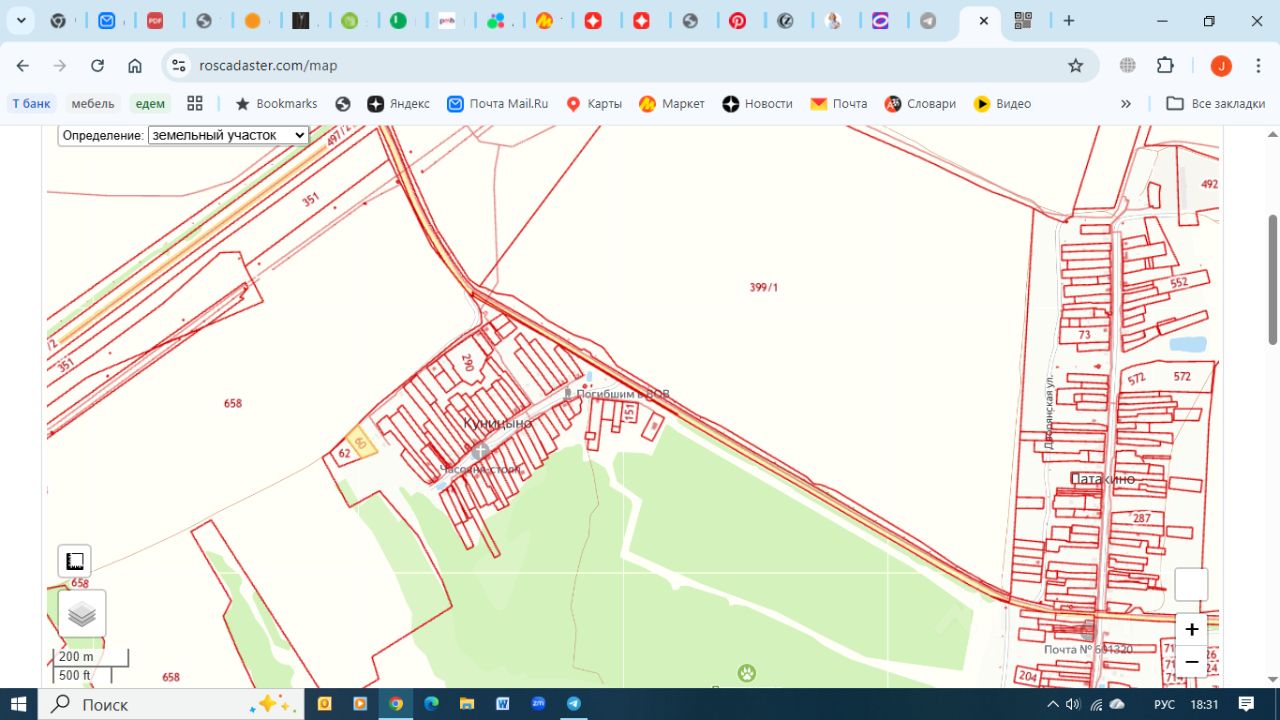This screenshot has width=1280, height=720.
Task: Open Zoom from the taskbar
Action: click(x=538, y=704)
